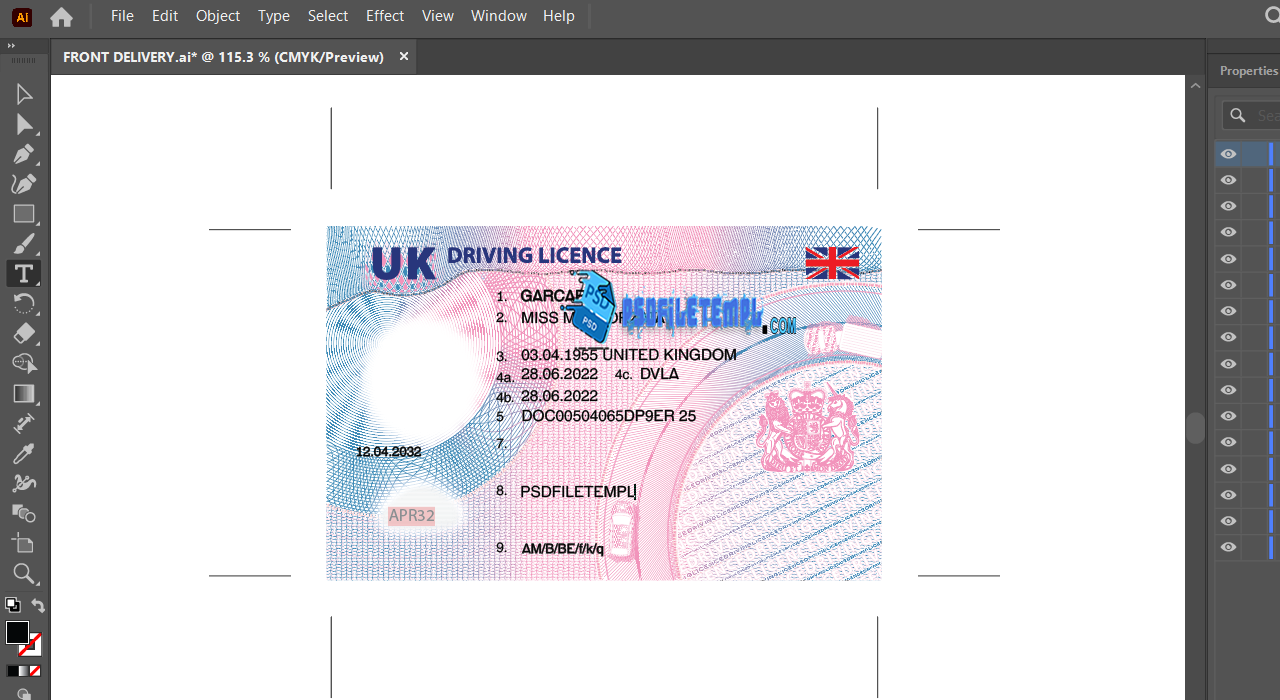This screenshot has height=700, width=1280.
Task: Swap fill and stroke colors
Action: point(37,605)
